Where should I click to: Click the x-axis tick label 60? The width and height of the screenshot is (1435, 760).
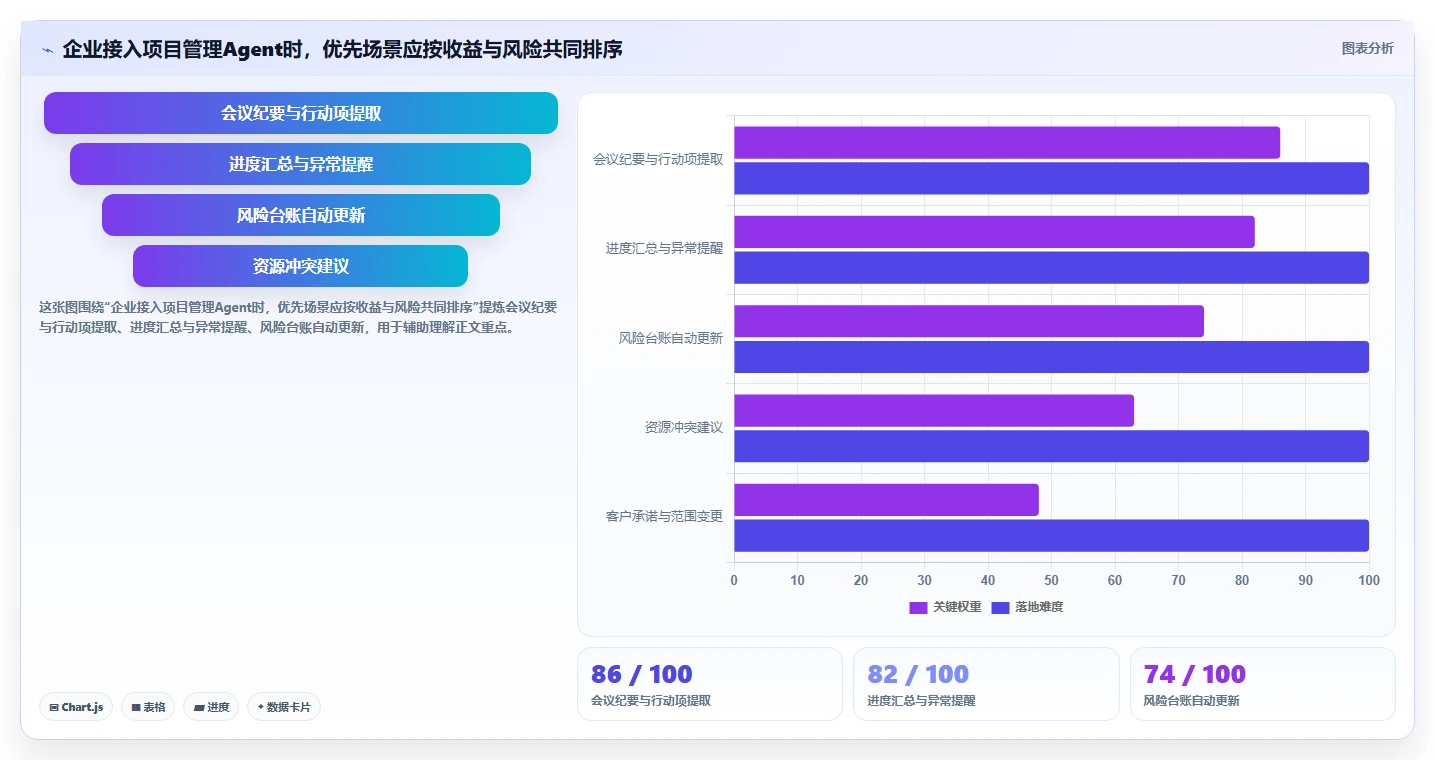click(1115, 581)
